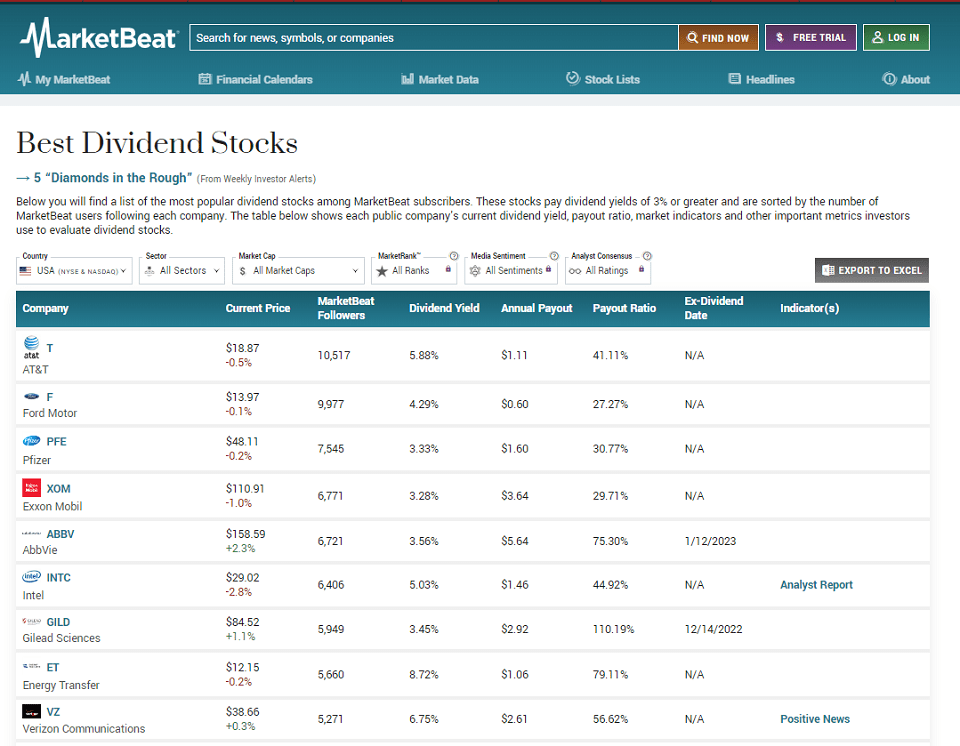The height and width of the screenshot is (746, 960).
Task: Open the MarketRank All Ranks dropdown
Action: coord(414,271)
